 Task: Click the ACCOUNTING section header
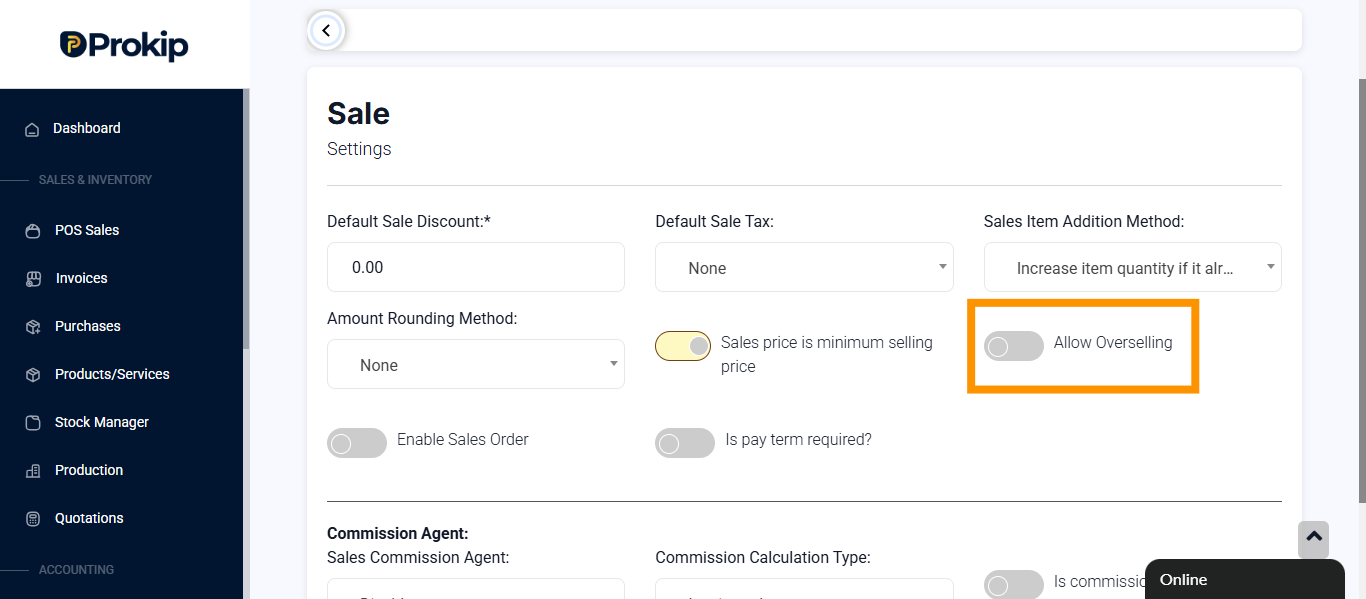(76, 570)
